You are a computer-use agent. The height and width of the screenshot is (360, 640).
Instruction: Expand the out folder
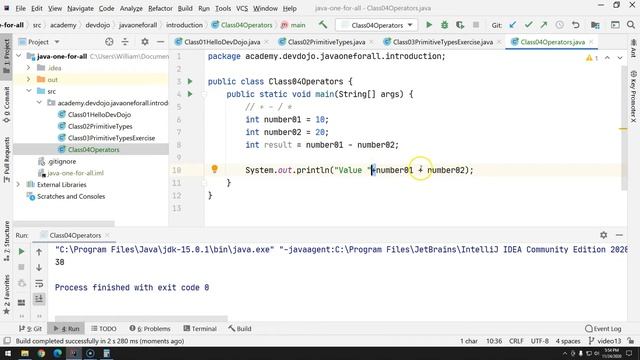[x=29, y=79]
